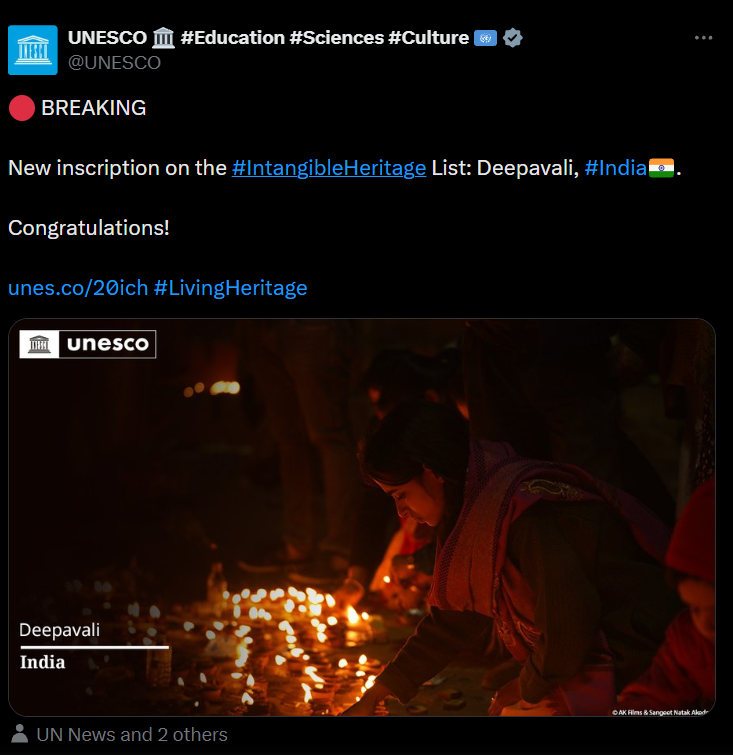
Task: Click the tagged-people person icon
Action: click(19, 734)
